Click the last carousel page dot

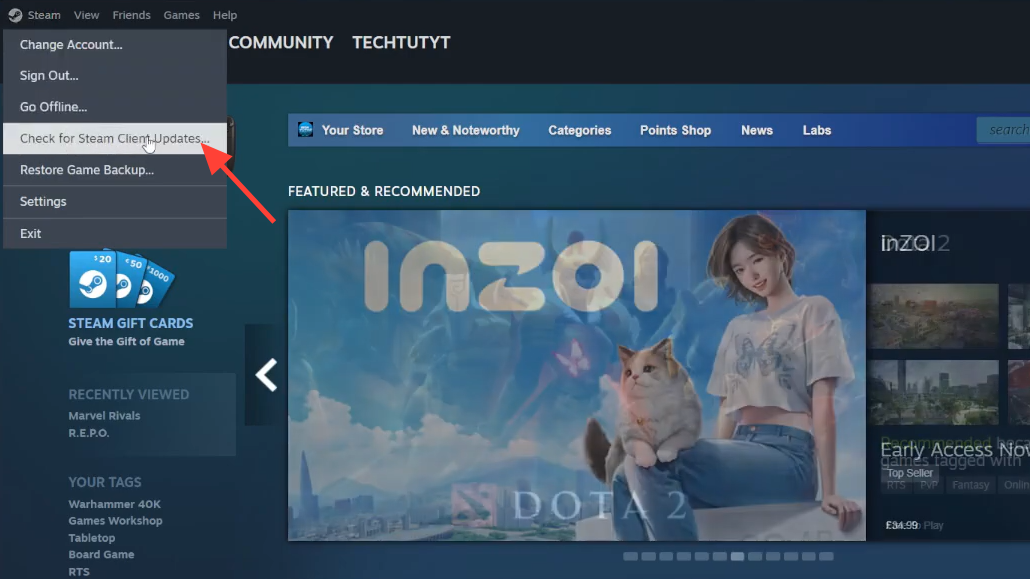point(826,557)
